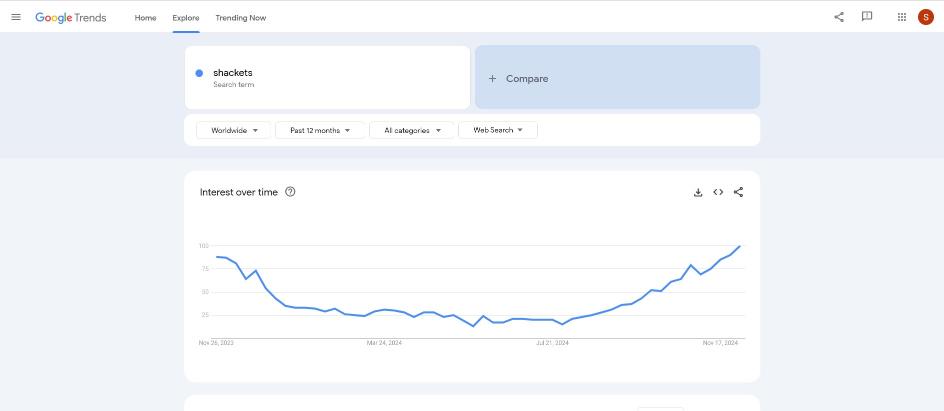Image resolution: width=944 pixels, height=411 pixels.
Task: Open the send feedback icon
Action: click(x=867, y=17)
